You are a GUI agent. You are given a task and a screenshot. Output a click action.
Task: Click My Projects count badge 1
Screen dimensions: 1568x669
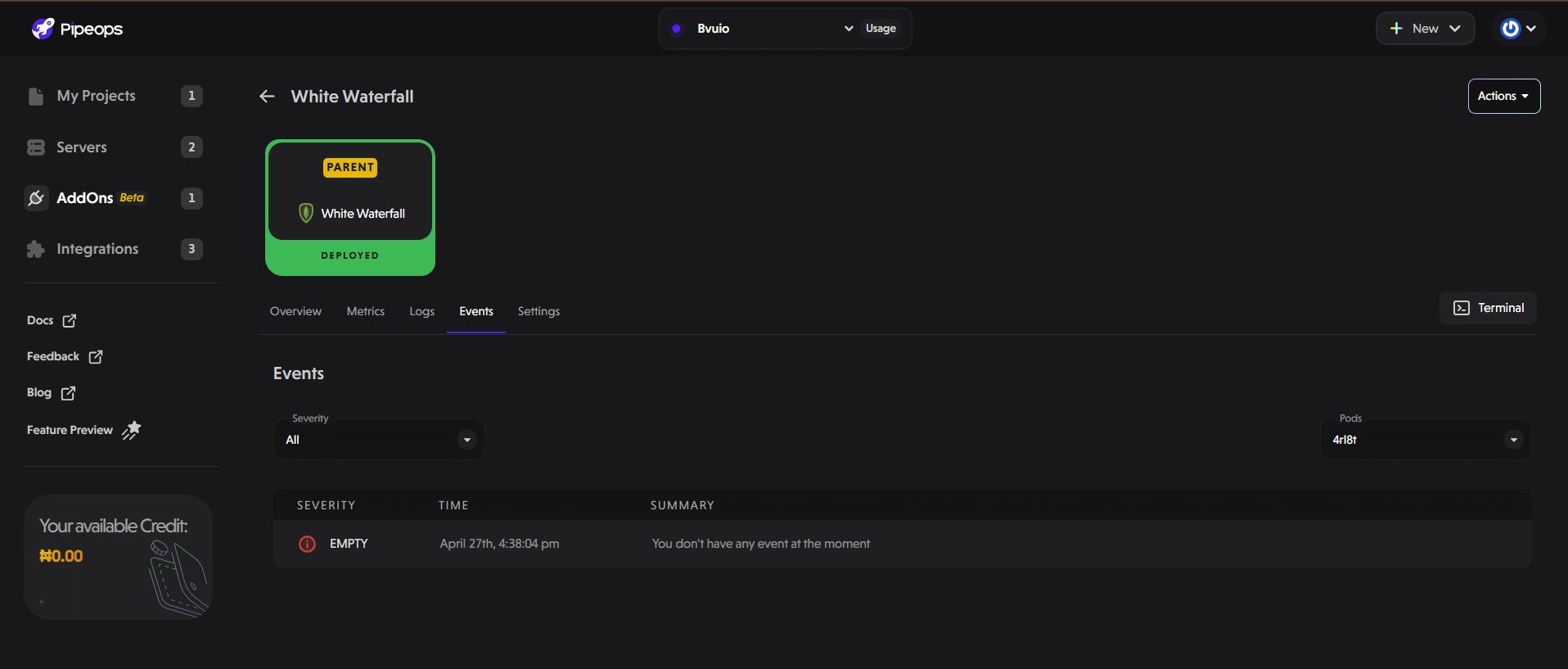click(x=191, y=96)
